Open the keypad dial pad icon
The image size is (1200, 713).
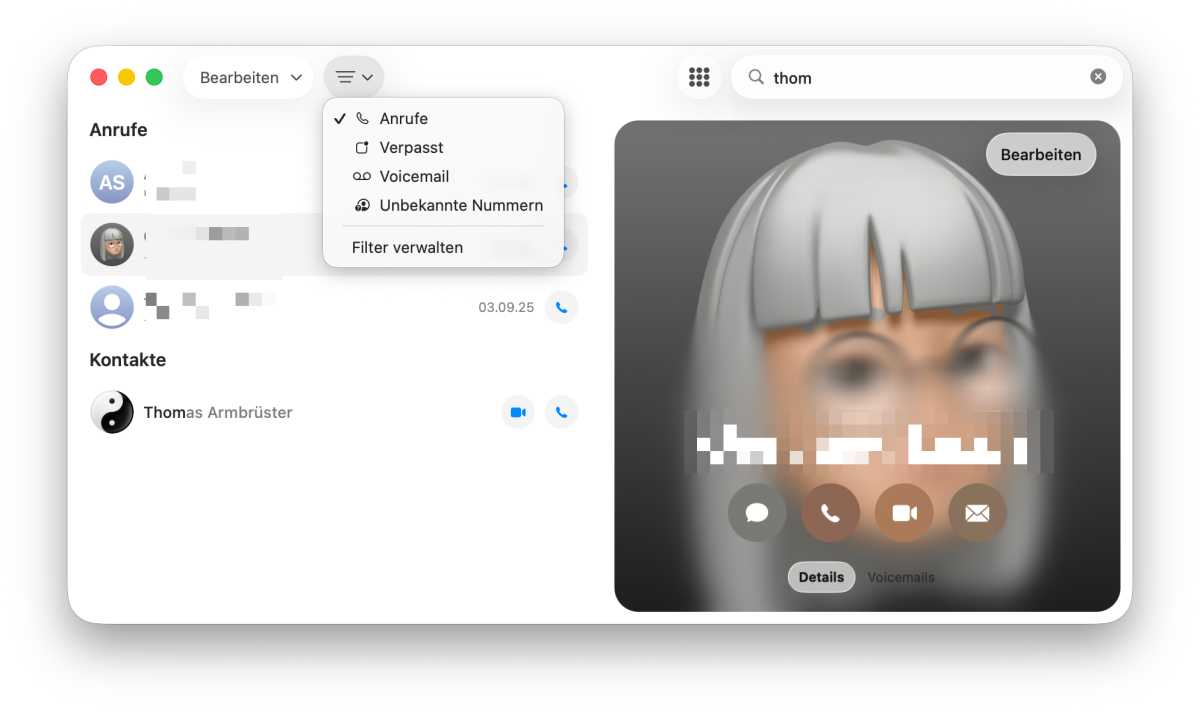699,77
